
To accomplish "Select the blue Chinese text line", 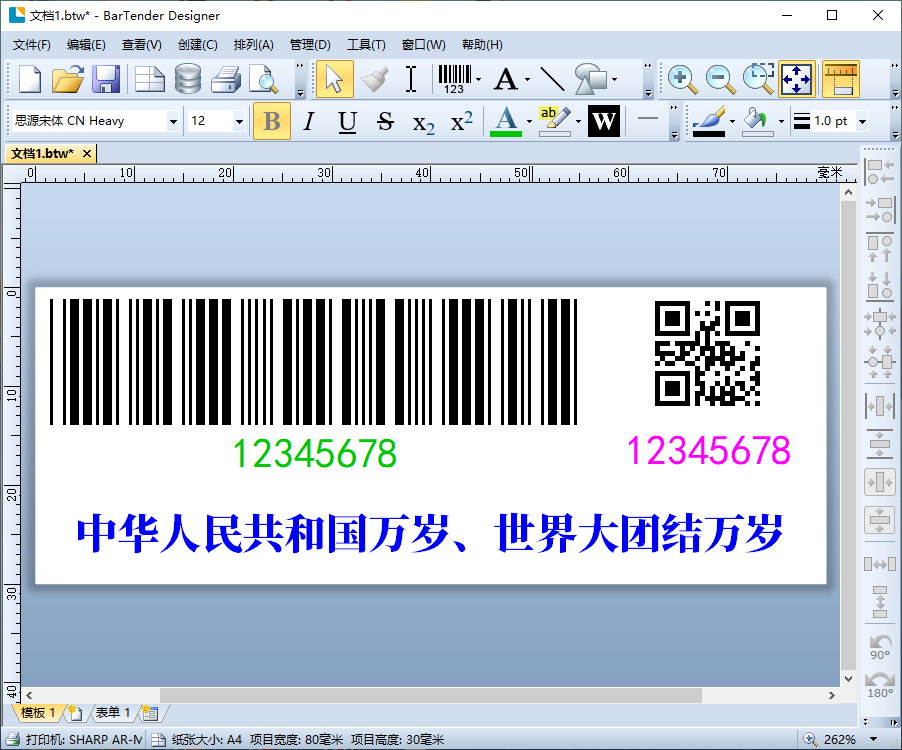I will coord(430,534).
